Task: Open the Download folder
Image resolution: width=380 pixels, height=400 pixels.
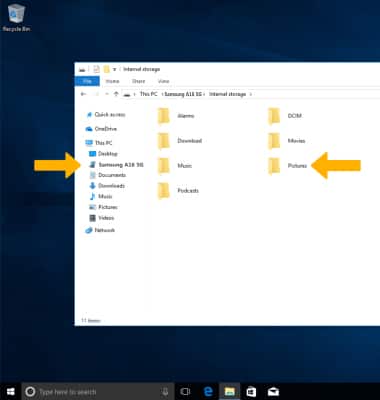Action: pyautogui.click(x=180, y=141)
